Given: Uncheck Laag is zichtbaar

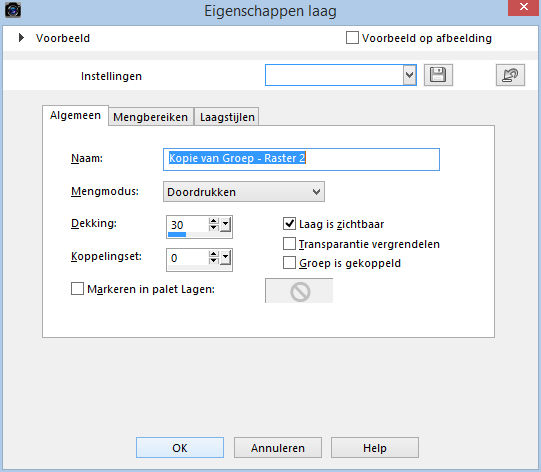Looking at the screenshot, I should click(x=289, y=224).
